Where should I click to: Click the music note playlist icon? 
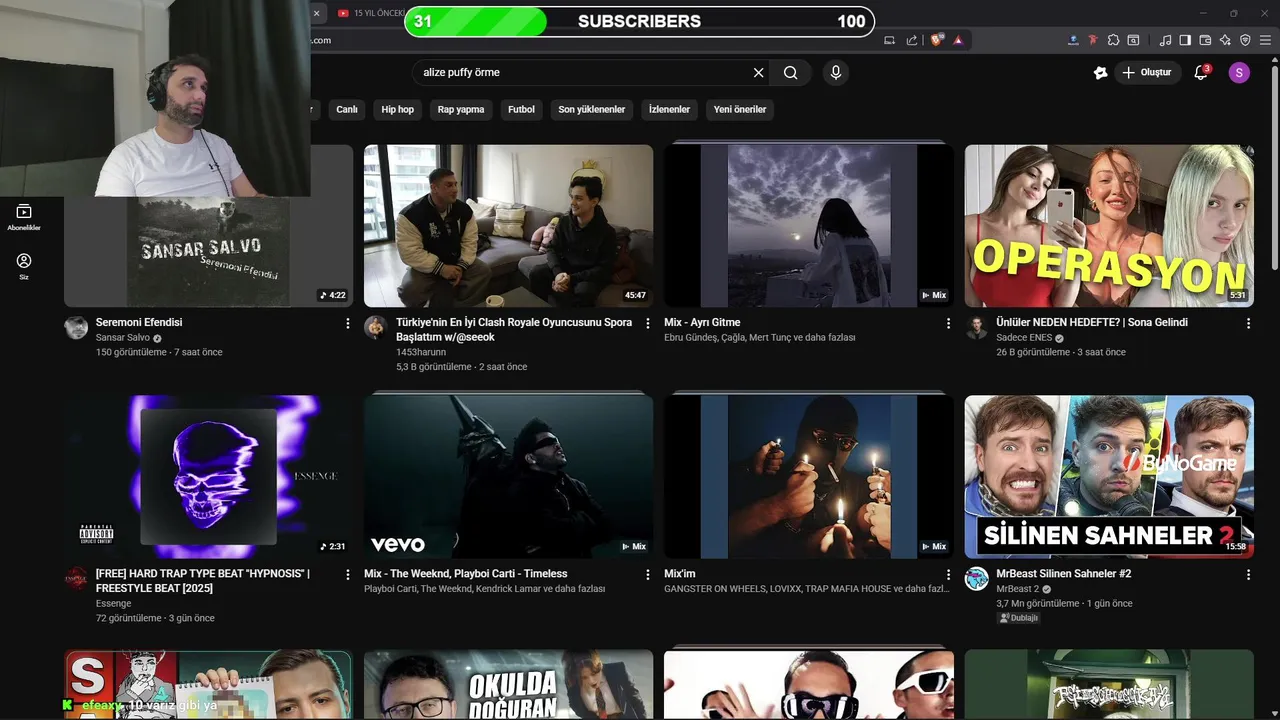tap(1165, 40)
